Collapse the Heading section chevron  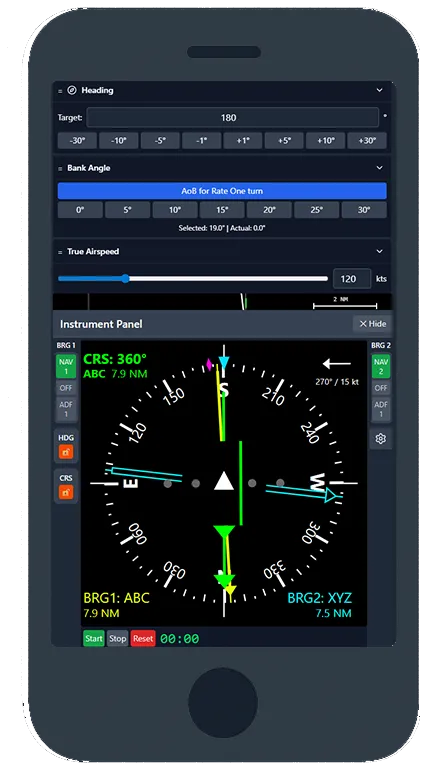click(379, 90)
